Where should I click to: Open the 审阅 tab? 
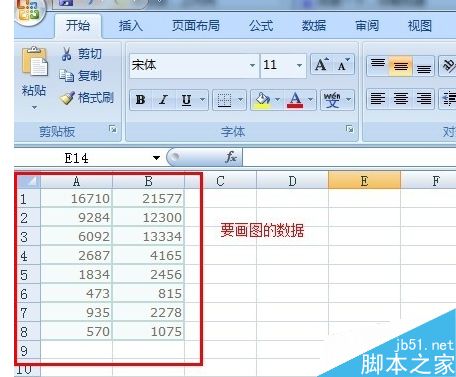(x=367, y=26)
